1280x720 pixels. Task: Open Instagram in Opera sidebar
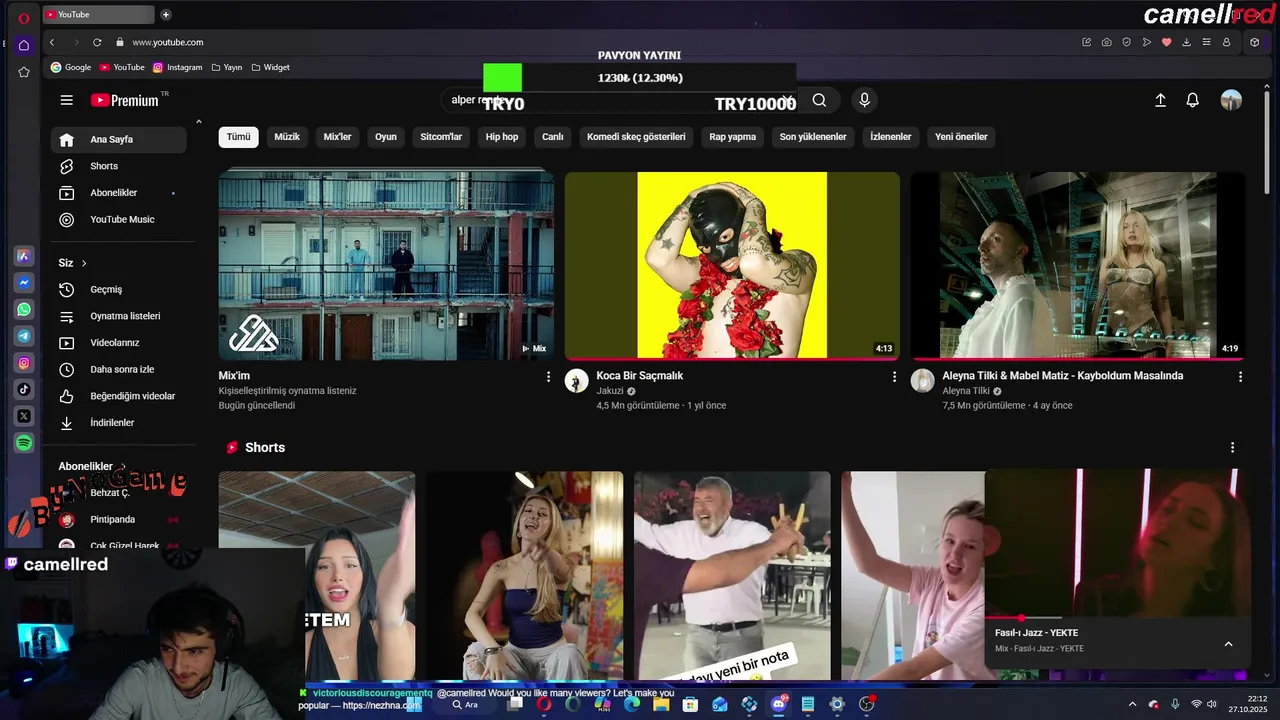click(24, 363)
